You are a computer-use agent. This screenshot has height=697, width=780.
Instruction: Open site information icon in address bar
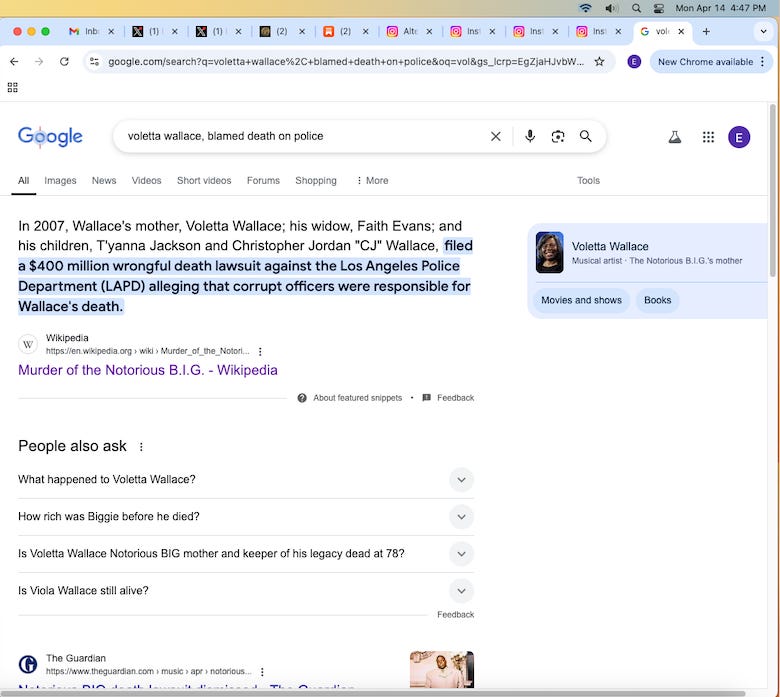[x=94, y=62]
